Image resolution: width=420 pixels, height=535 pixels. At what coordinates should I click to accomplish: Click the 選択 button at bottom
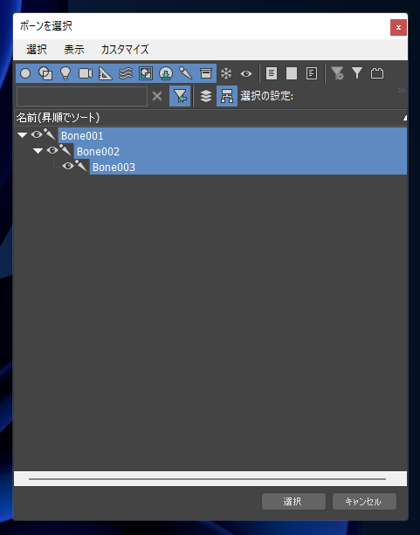pyautogui.click(x=294, y=501)
